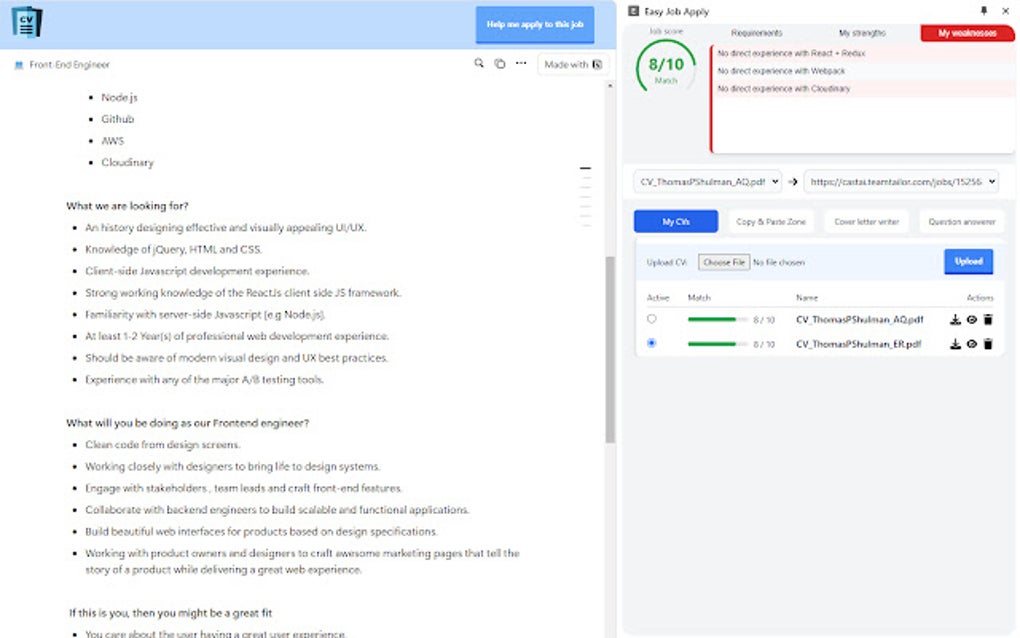Delete CV_ThomasPShulman_AQ.pdf with trash icon
The image size is (1020, 638).
[989, 320]
